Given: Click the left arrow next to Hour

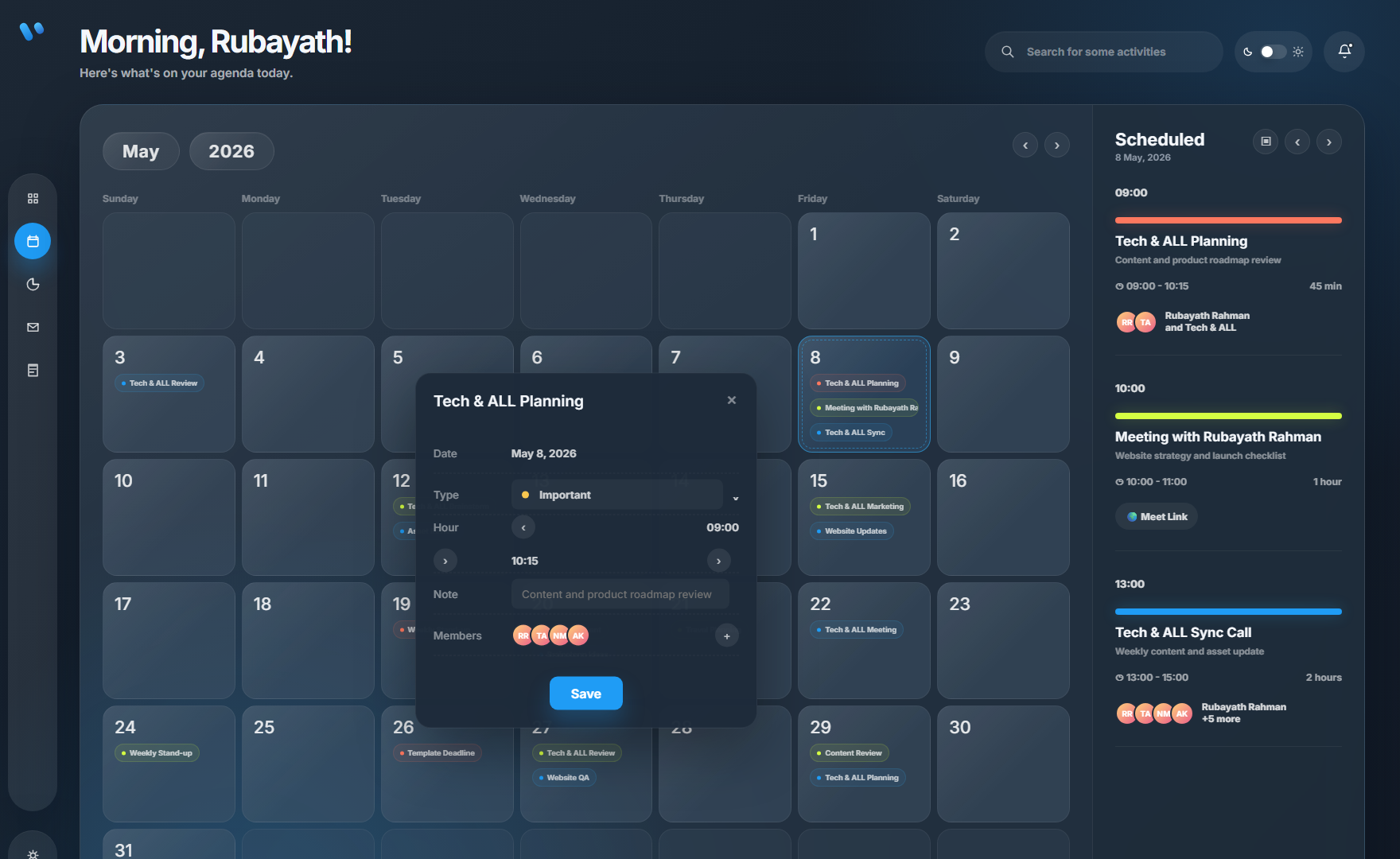Looking at the screenshot, I should tap(523, 527).
